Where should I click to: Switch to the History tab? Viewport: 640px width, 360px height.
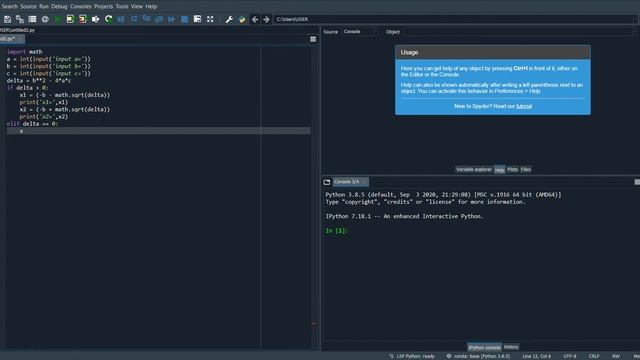511,347
